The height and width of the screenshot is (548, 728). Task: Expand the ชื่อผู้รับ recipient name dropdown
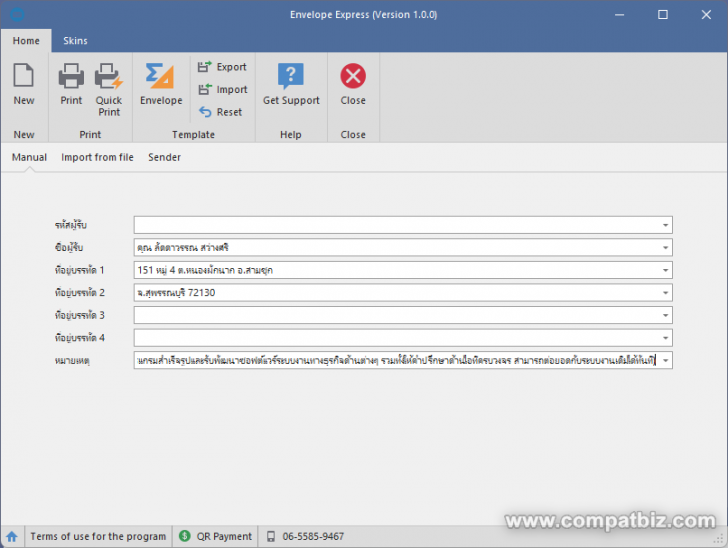(665, 248)
